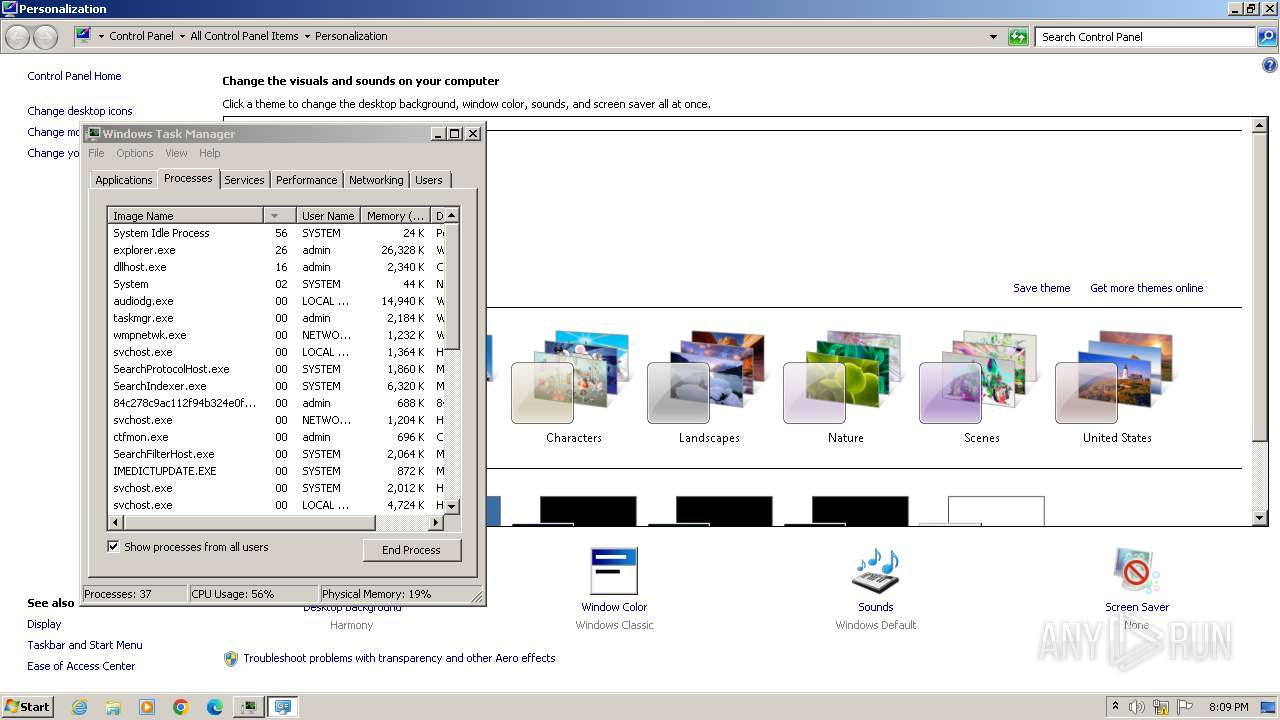The width and height of the screenshot is (1280, 720).
Task: Click Get more themes online link
Action: [x=1146, y=288]
